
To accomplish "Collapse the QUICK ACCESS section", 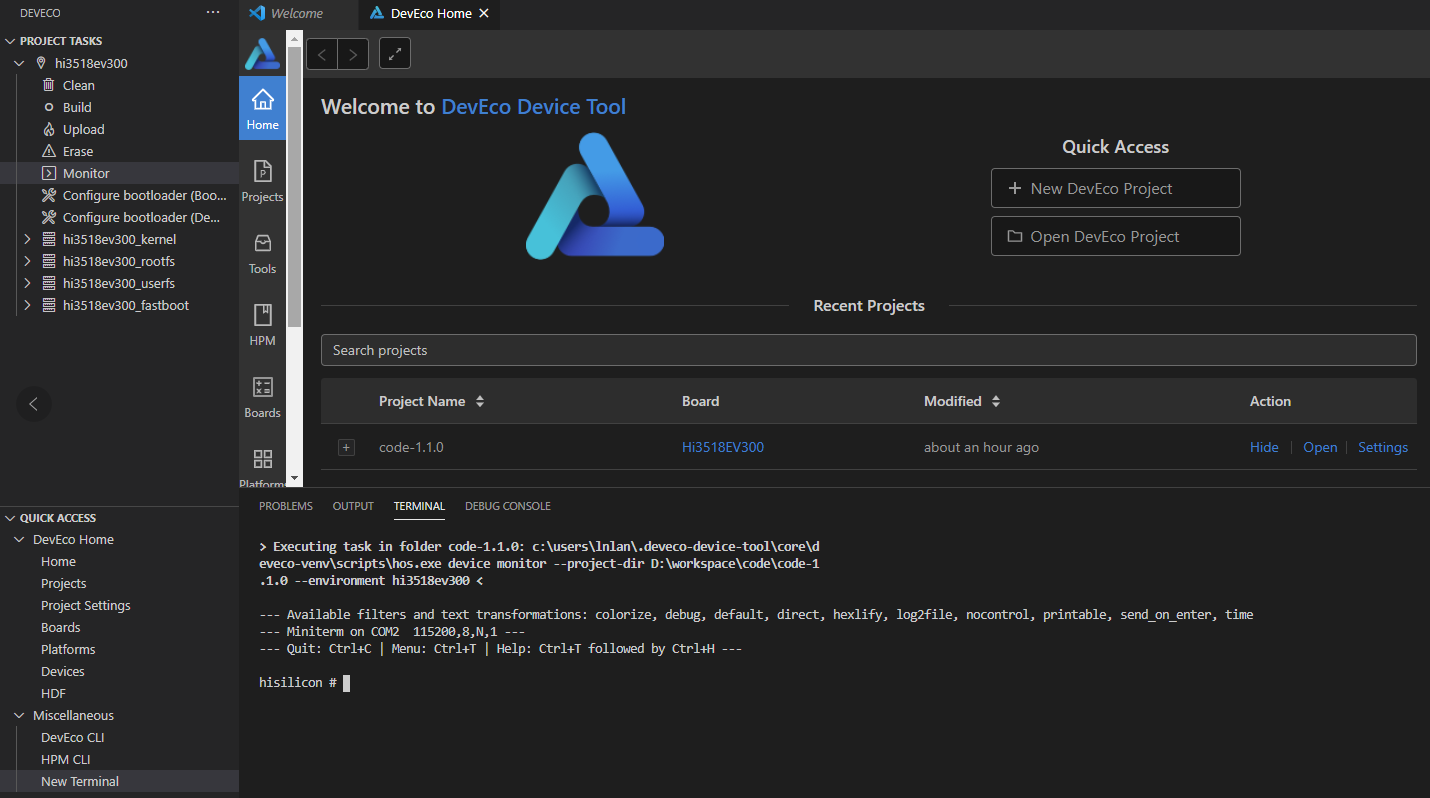I will coord(10,518).
